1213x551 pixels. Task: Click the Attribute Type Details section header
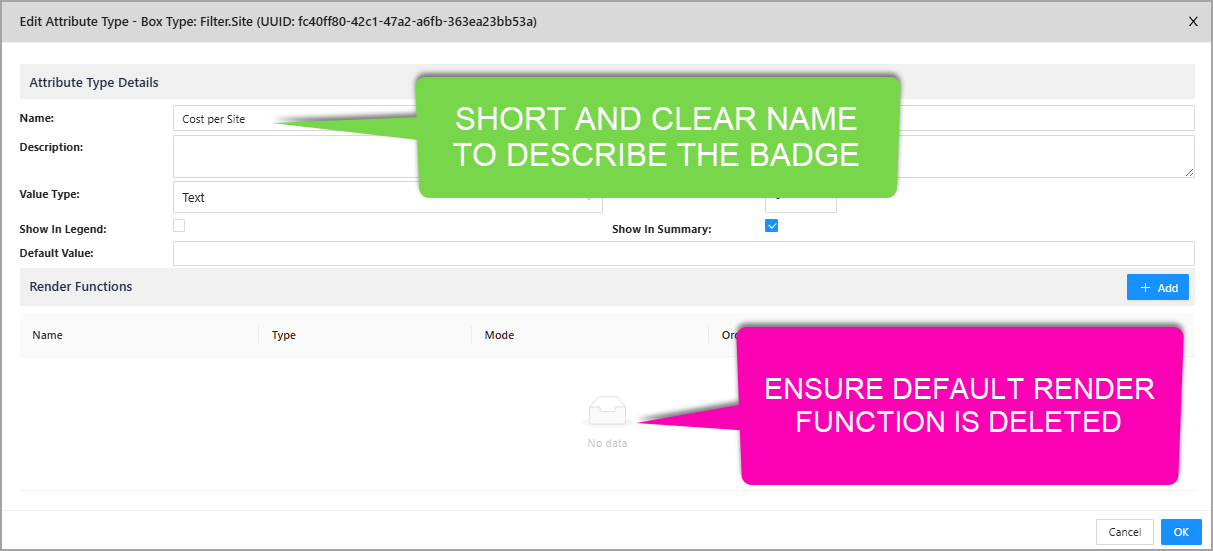click(x=94, y=83)
